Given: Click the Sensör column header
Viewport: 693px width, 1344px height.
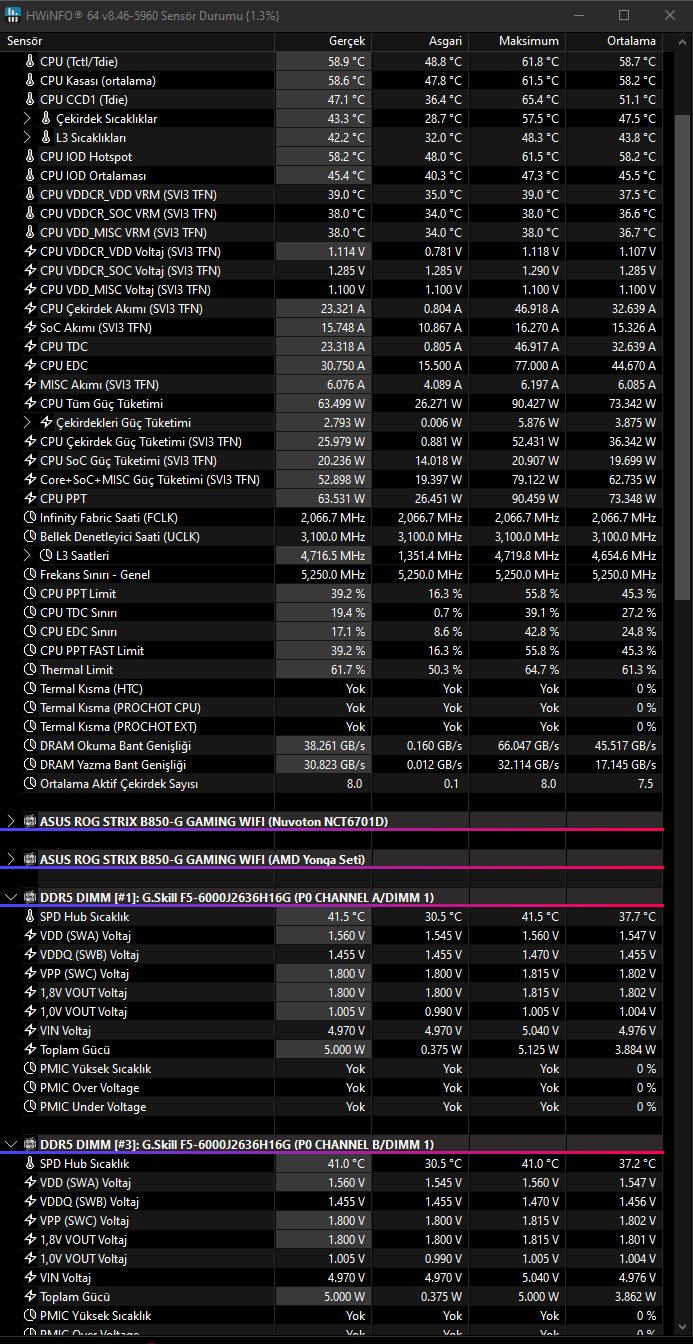Looking at the screenshot, I should [x=138, y=41].
